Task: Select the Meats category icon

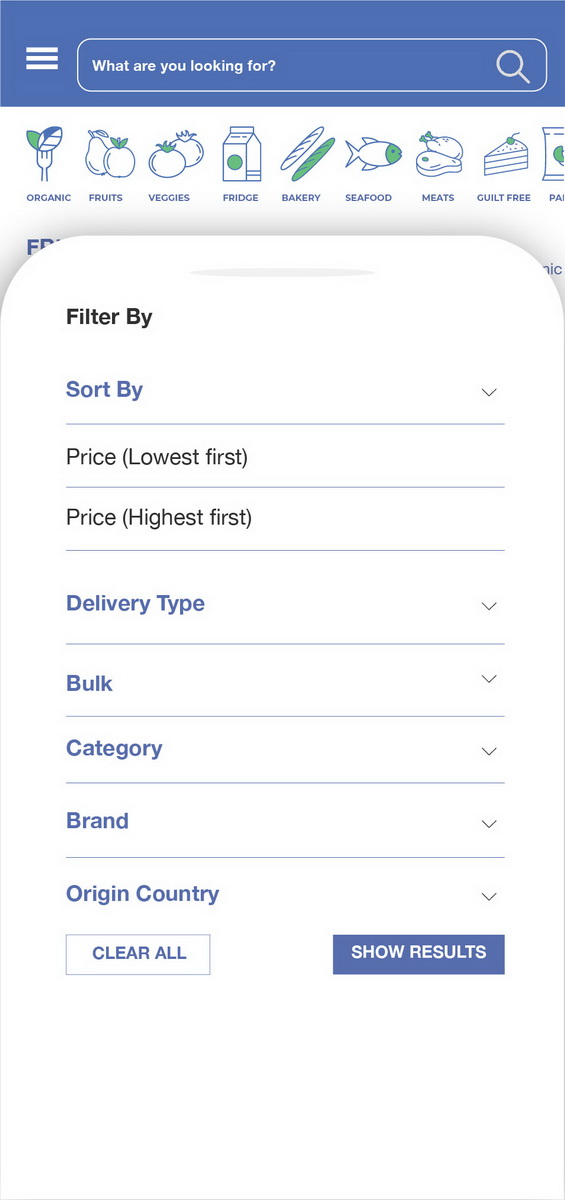Action: [x=438, y=164]
